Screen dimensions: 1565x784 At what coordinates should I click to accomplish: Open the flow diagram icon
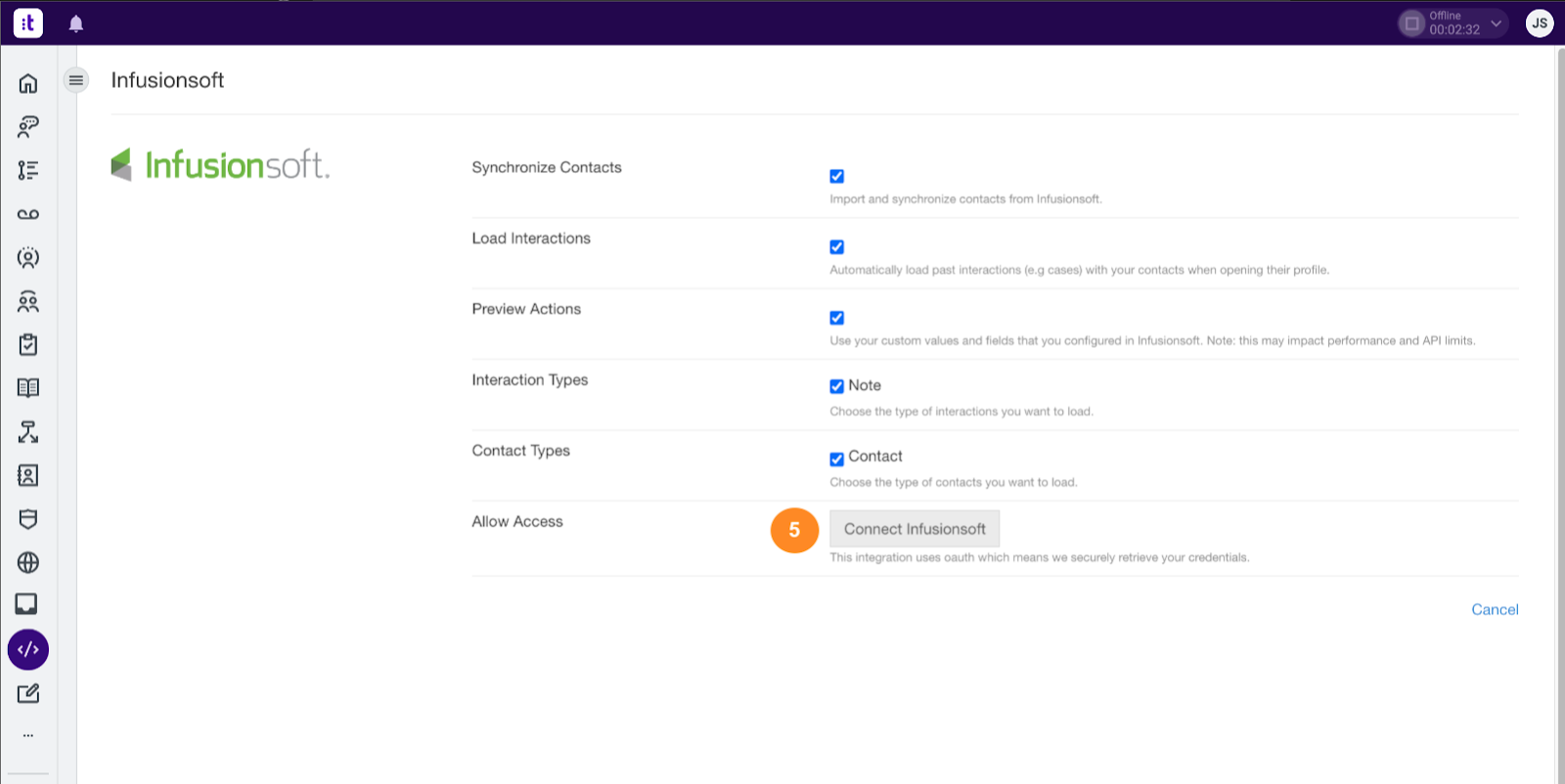pos(28,432)
